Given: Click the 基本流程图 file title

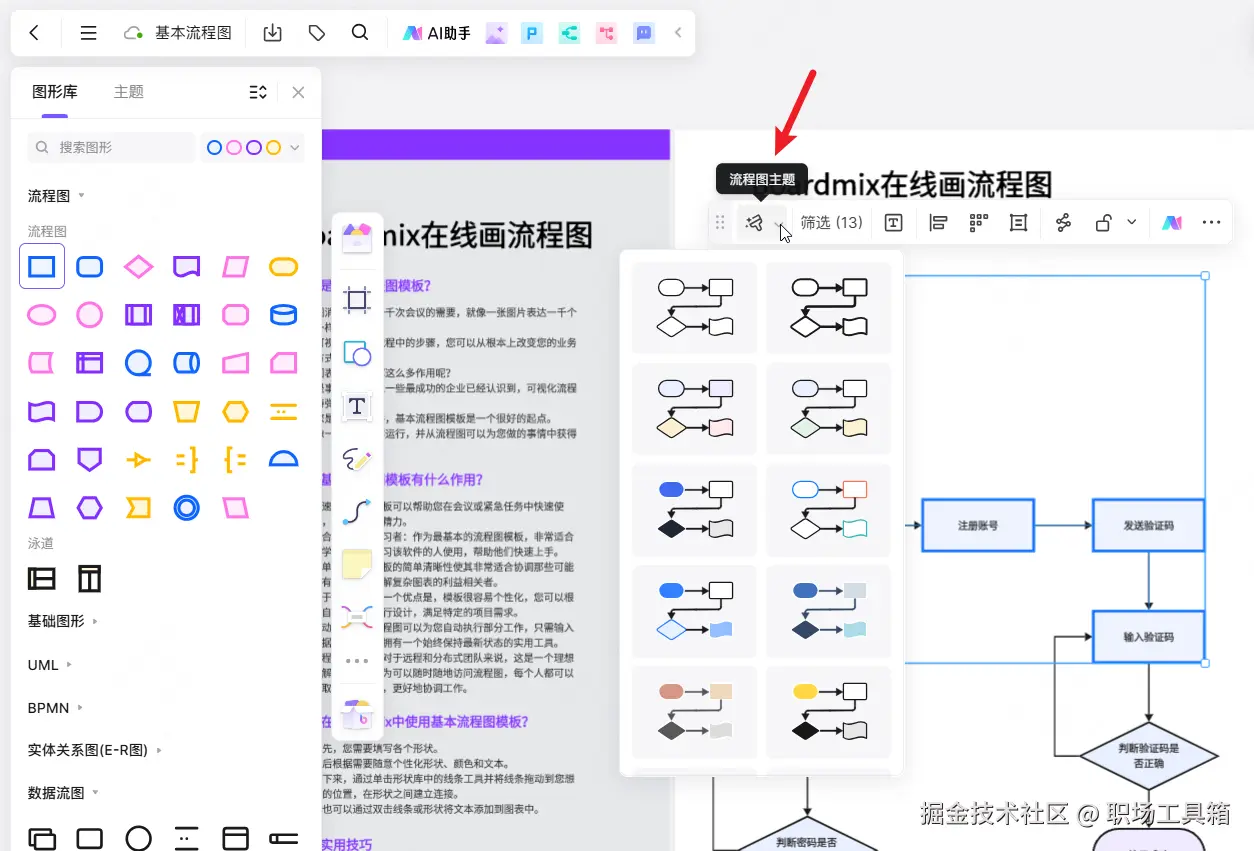Looking at the screenshot, I should 193,33.
